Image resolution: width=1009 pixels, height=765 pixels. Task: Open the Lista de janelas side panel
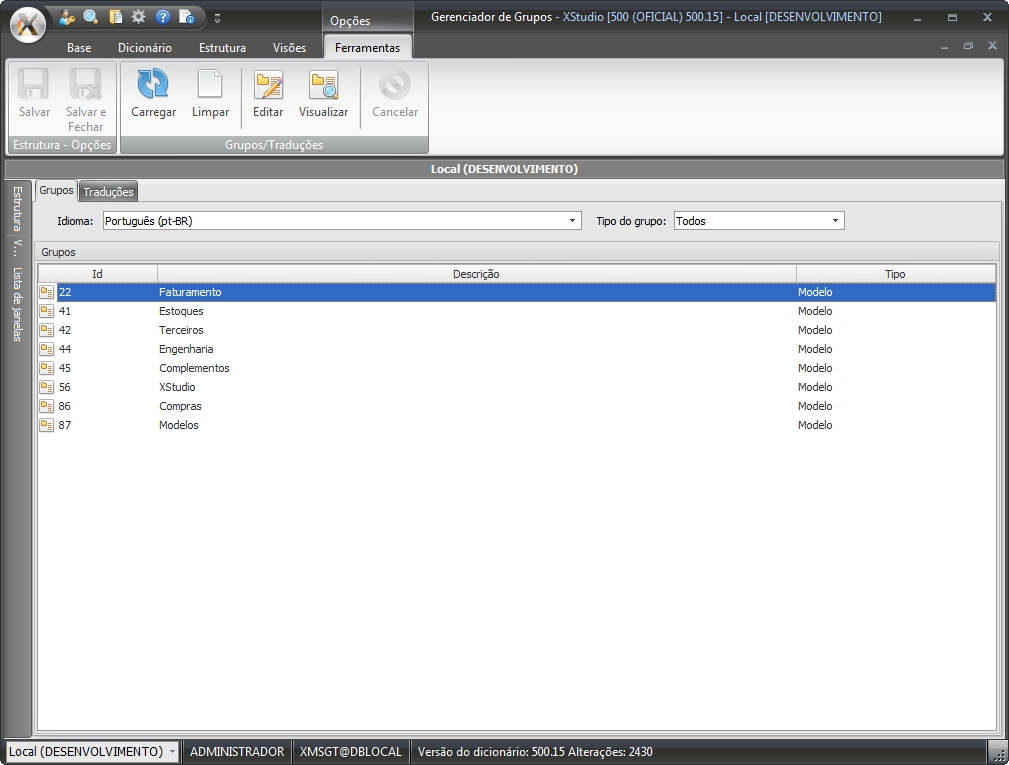(x=17, y=304)
